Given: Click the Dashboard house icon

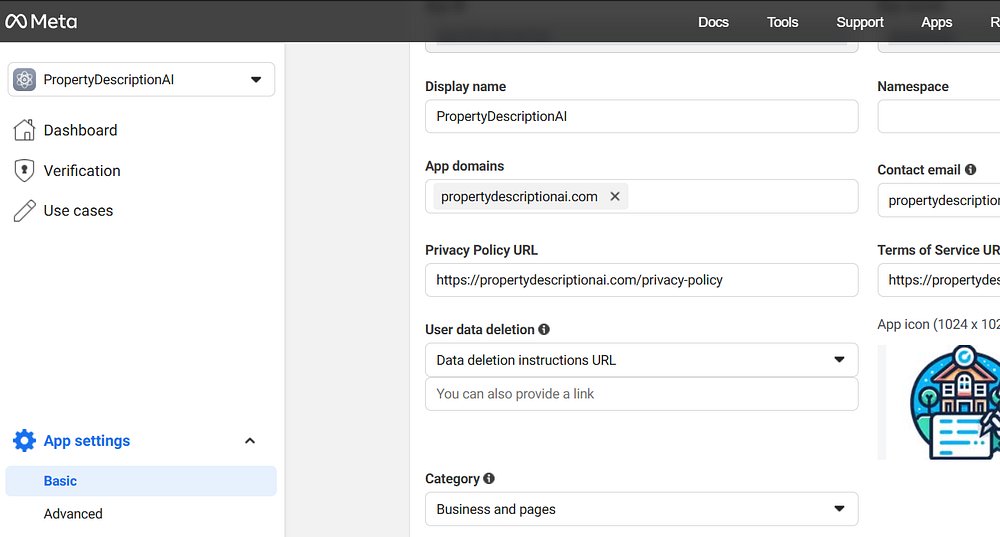Looking at the screenshot, I should (x=24, y=130).
